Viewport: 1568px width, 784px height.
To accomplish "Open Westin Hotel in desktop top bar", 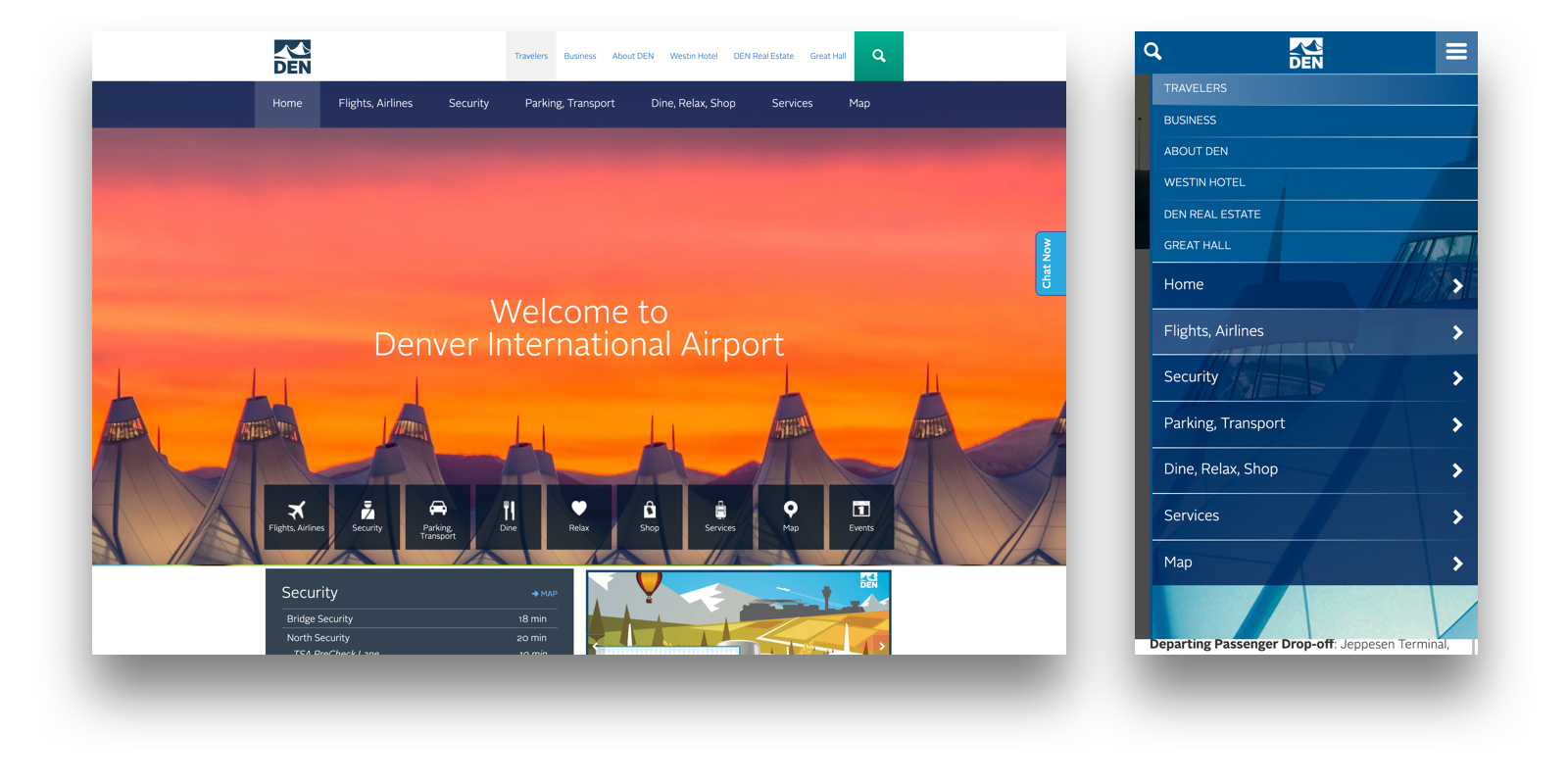I will pos(694,56).
